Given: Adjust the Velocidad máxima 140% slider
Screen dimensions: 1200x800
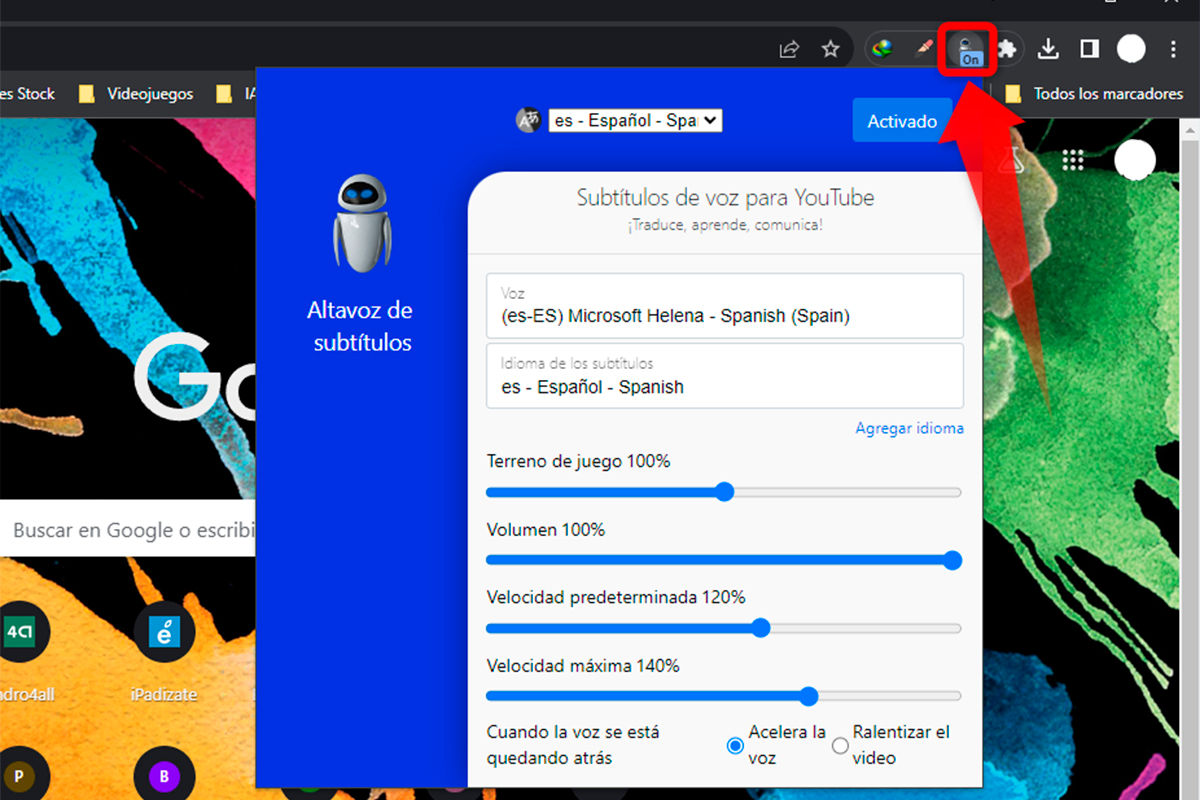Looking at the screenshot, I should tap(724, 696).
